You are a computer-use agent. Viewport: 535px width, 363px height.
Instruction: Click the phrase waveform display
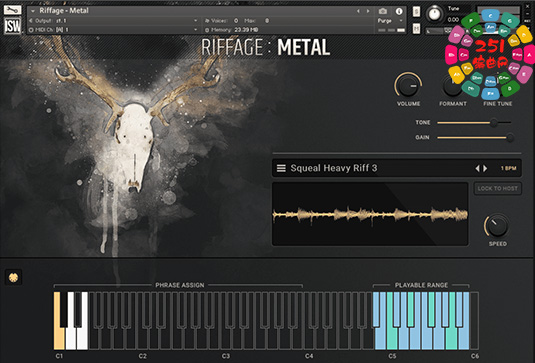coord(370,214)
